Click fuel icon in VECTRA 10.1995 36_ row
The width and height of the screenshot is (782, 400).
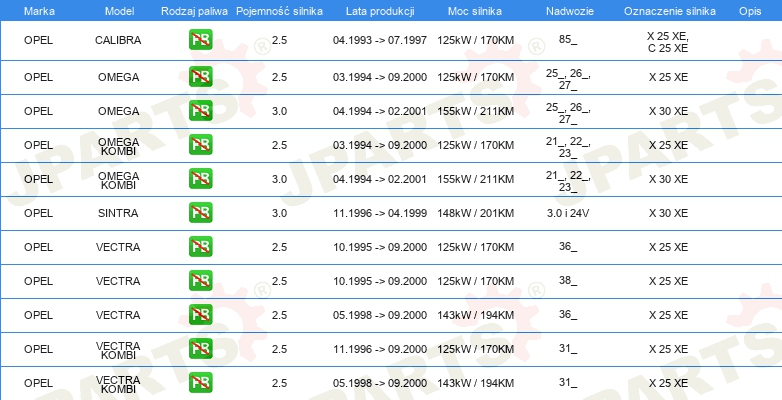200,246
